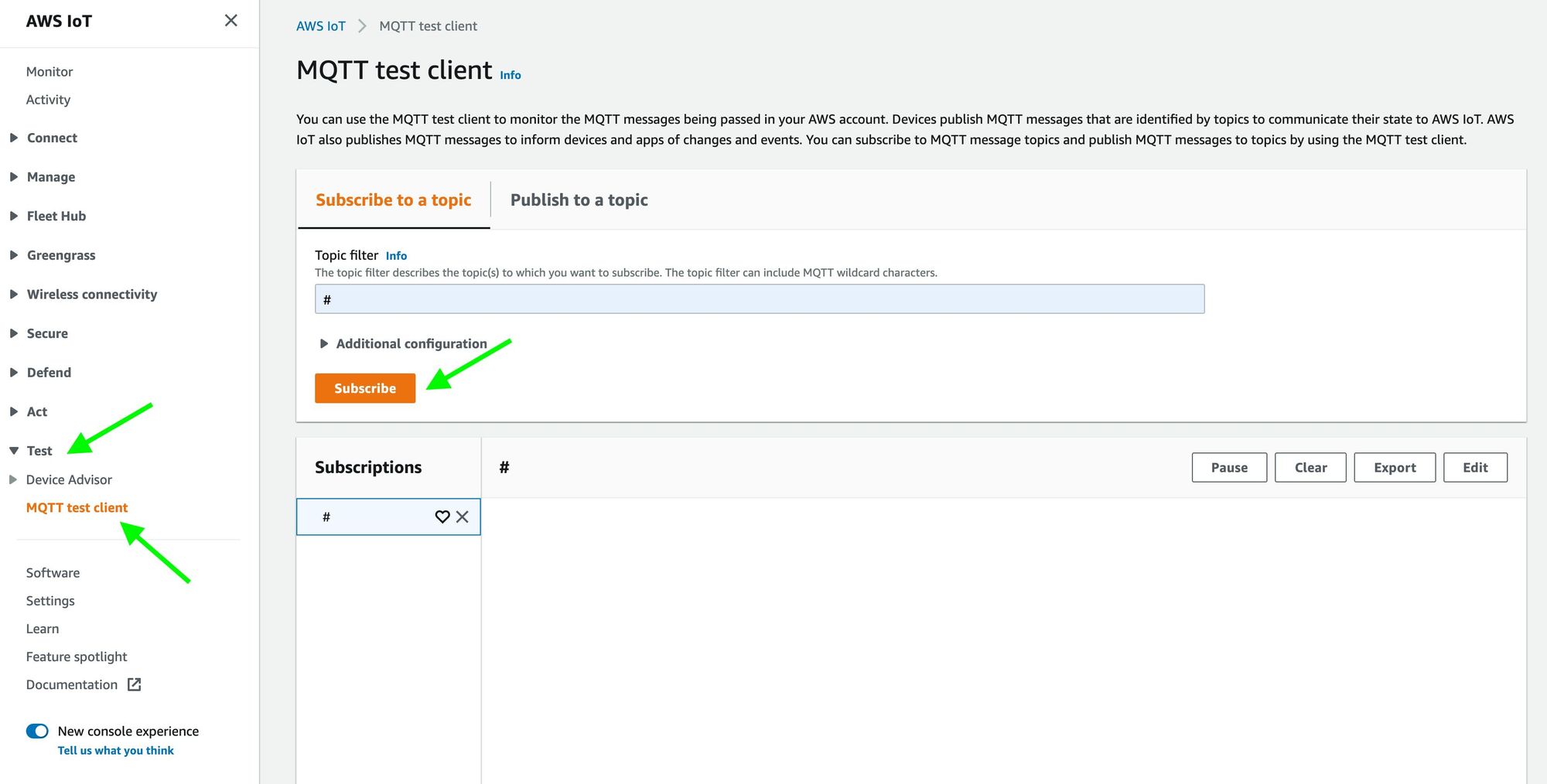Click Tell us what you think link
The height and width of the screenshot is (784, 1547).
[116, 750]
